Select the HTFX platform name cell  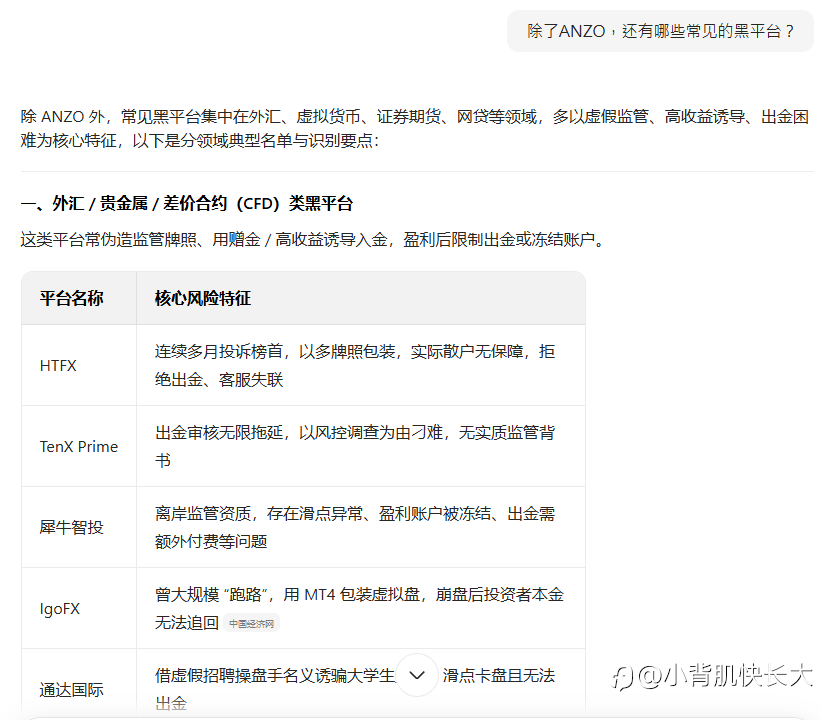[x=79, y=365]
